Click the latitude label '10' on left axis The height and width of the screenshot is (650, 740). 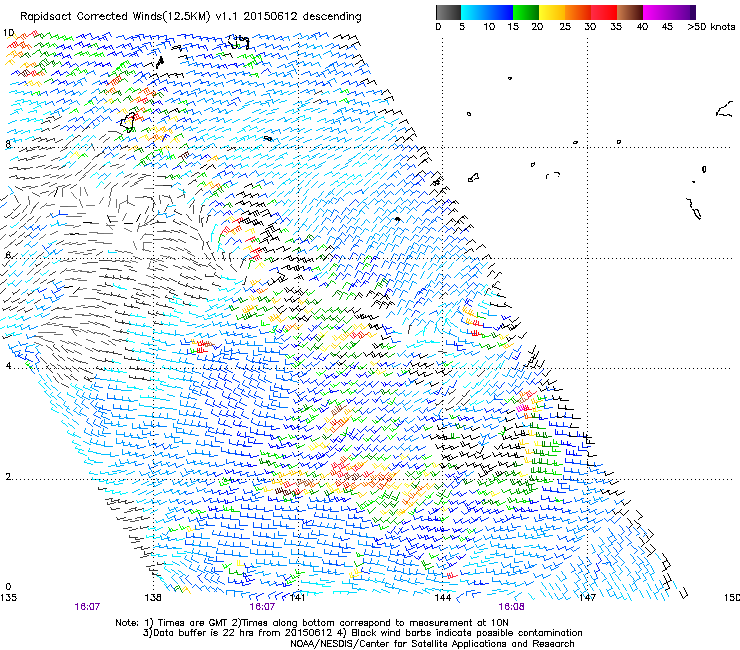point(8,33)
